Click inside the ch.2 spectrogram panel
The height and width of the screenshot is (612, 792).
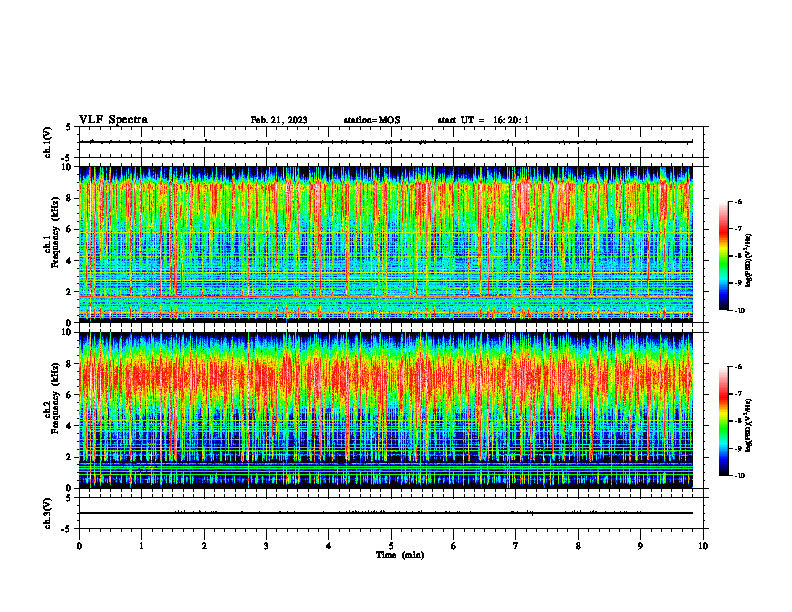click(386, 410)
